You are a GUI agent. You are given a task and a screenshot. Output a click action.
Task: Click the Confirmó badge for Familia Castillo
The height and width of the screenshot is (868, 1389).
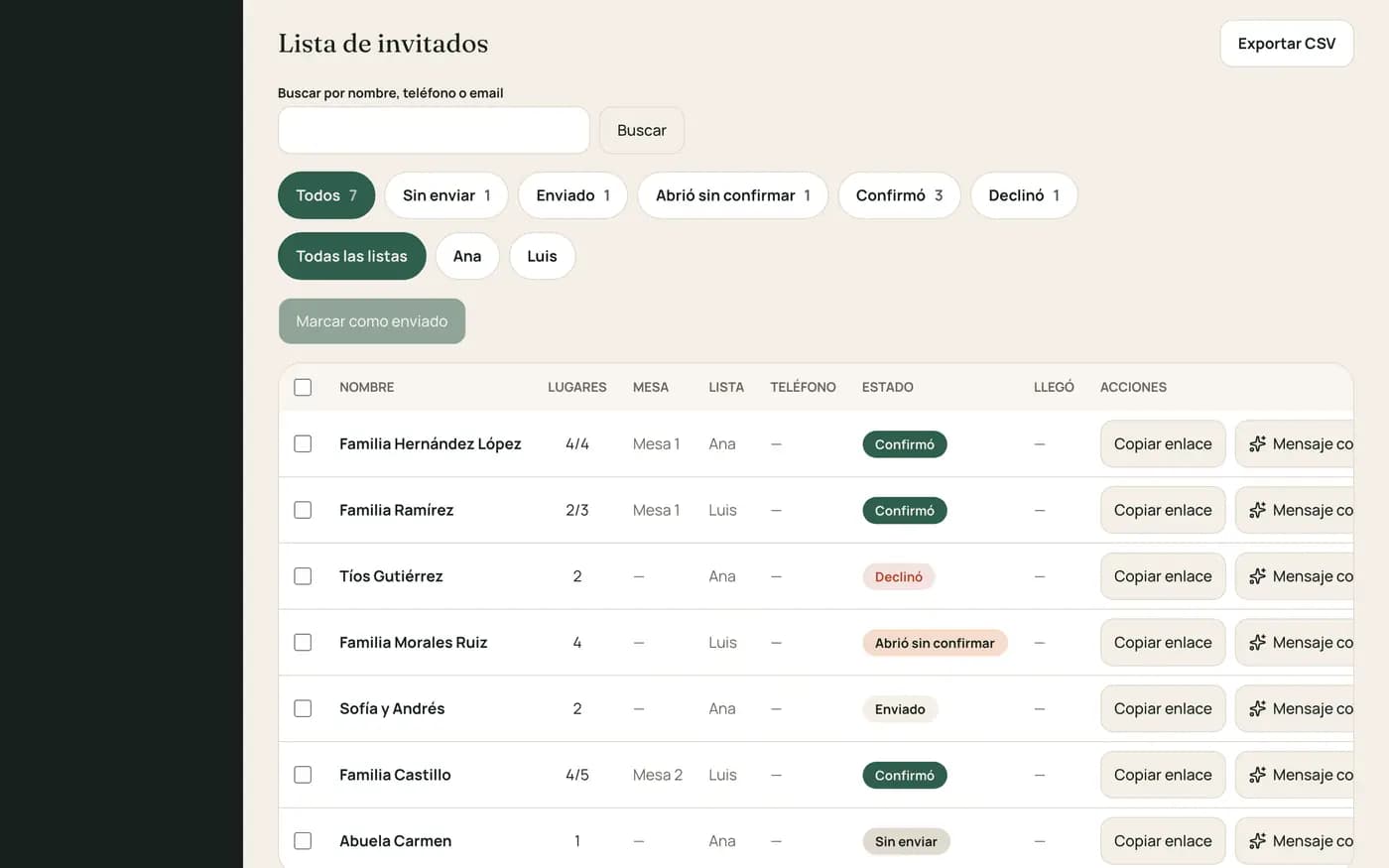coord(905,775)
